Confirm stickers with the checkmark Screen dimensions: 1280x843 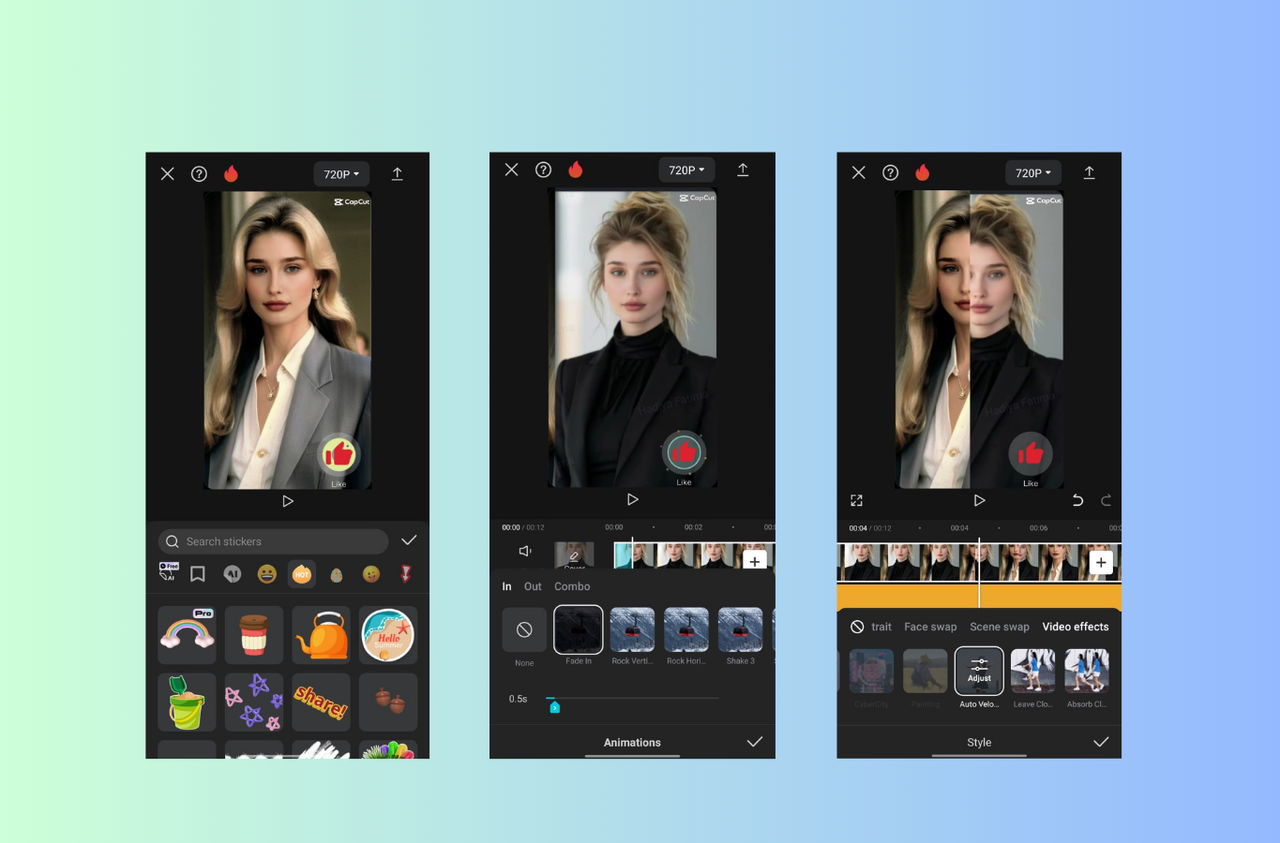pos(409,539)
